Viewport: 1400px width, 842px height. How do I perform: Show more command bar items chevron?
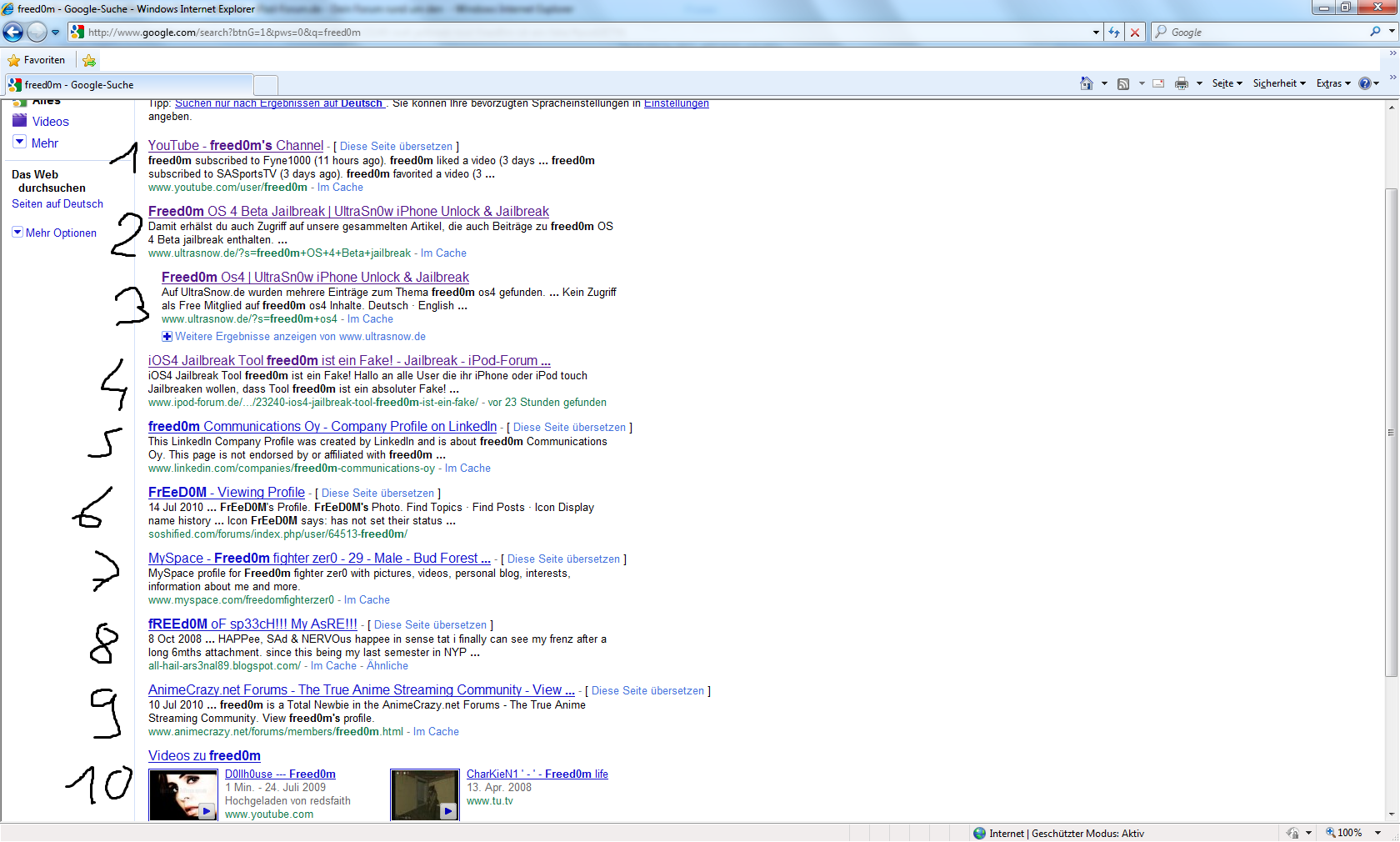pos(1392,77)
